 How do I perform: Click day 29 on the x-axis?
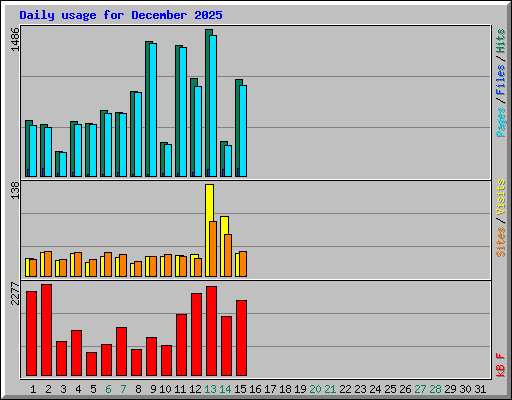450,389
